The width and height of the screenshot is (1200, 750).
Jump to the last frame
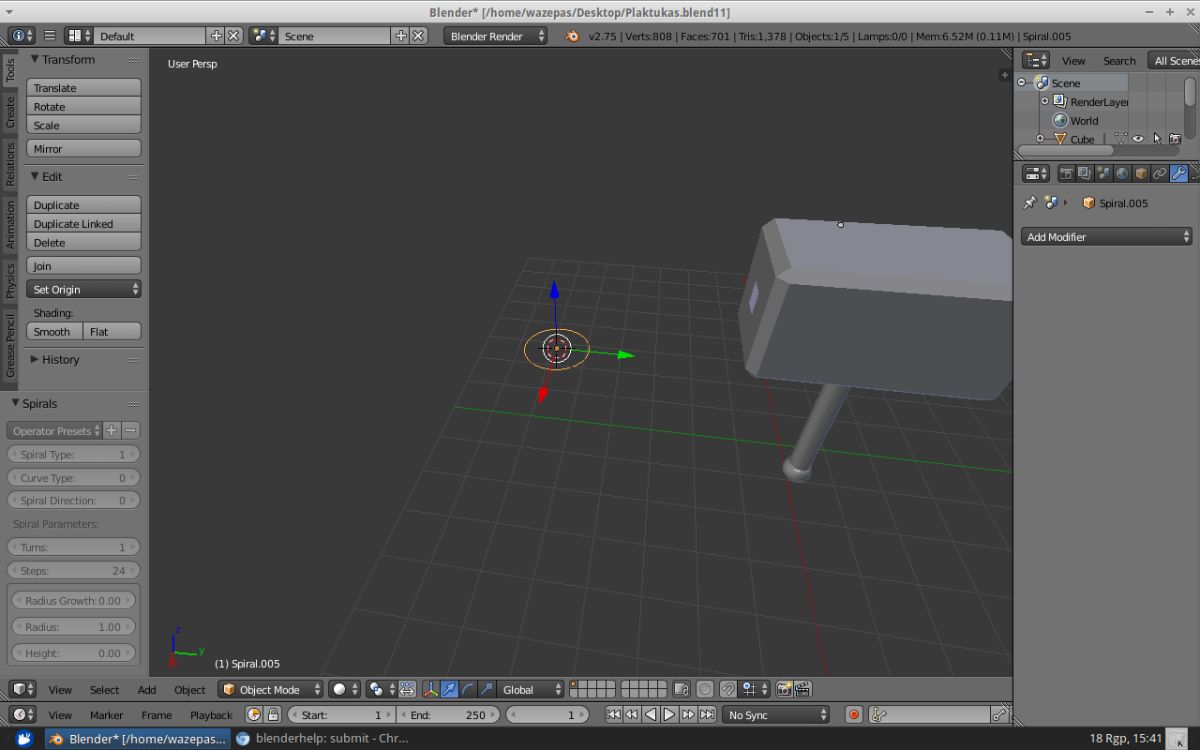click(707, 715)
